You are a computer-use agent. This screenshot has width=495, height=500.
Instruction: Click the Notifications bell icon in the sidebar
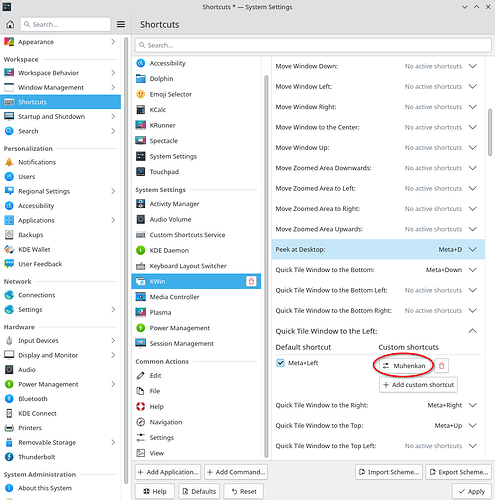[x=9, y=162]
